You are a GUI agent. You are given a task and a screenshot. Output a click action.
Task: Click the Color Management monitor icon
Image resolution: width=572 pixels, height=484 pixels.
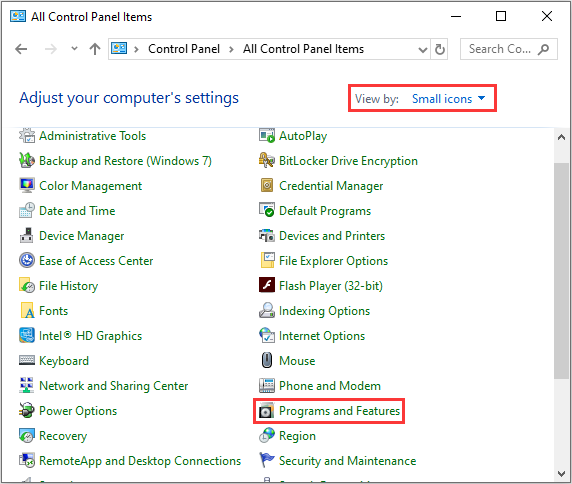point(27,186)
